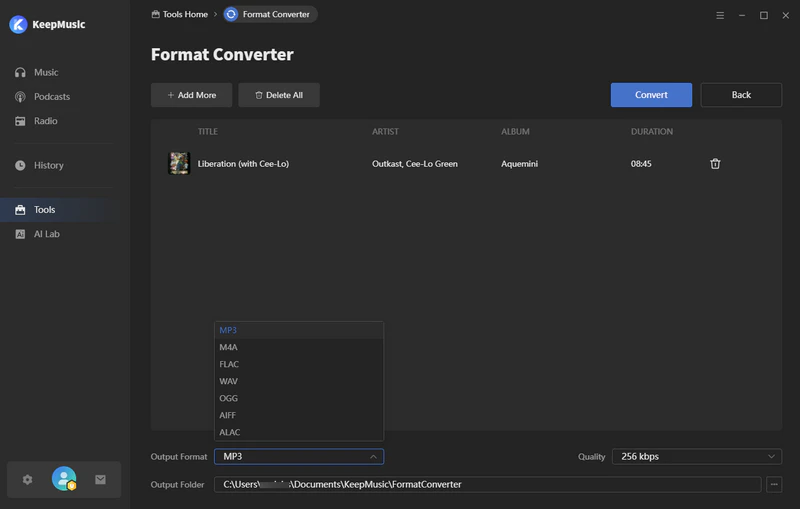Viewport: 800px width, 509px height.
Task: Click the Tools toolbox icon
Action: coord(20,210)
